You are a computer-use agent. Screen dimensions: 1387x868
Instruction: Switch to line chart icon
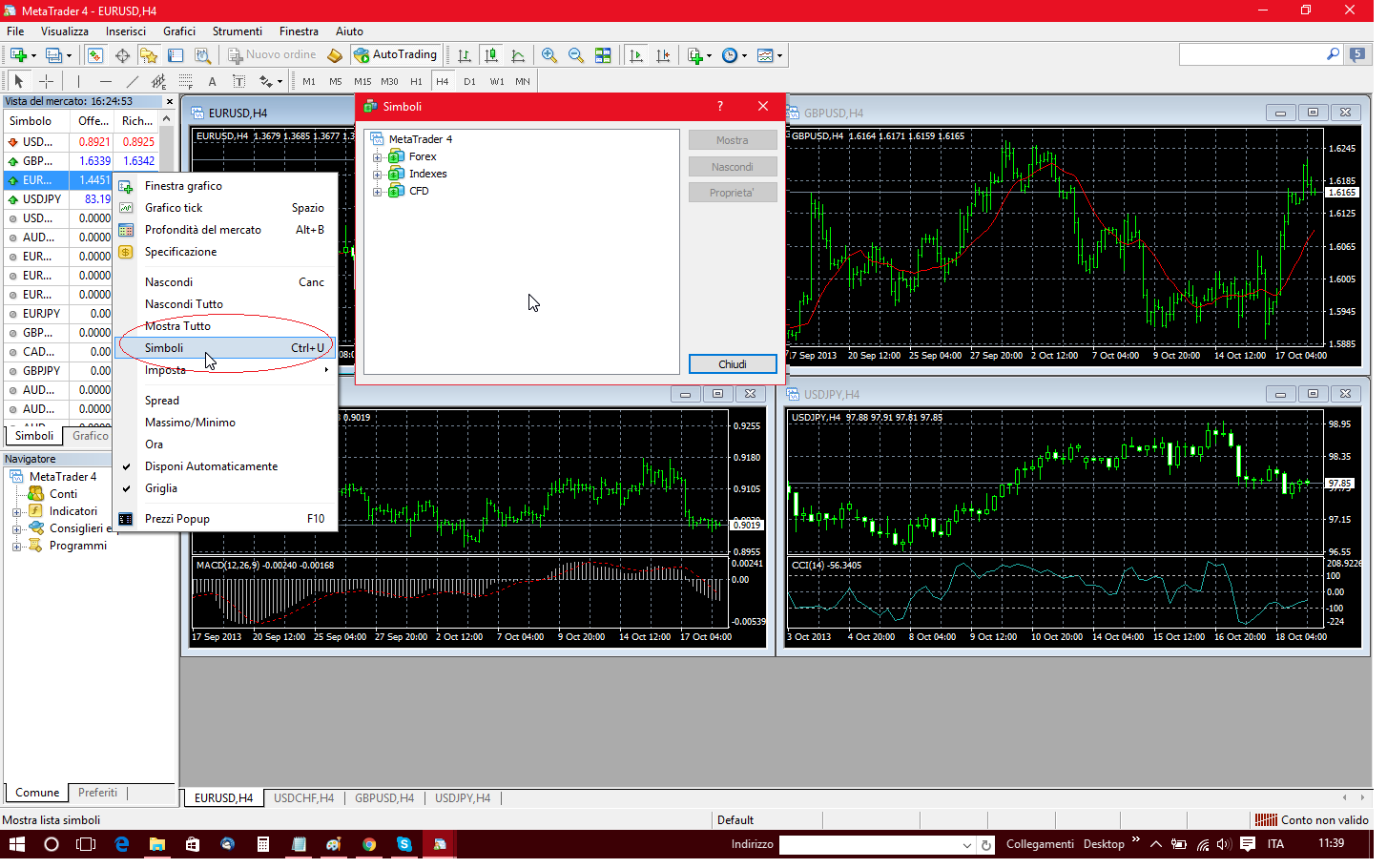(518, 55)
